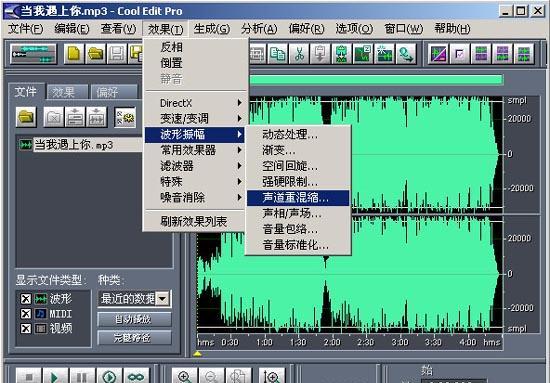The width and height of the screenshot is (550, 383).
Task: Expand the 特殊 submenu
Action: pyautogui.click(x=194, y=182)
